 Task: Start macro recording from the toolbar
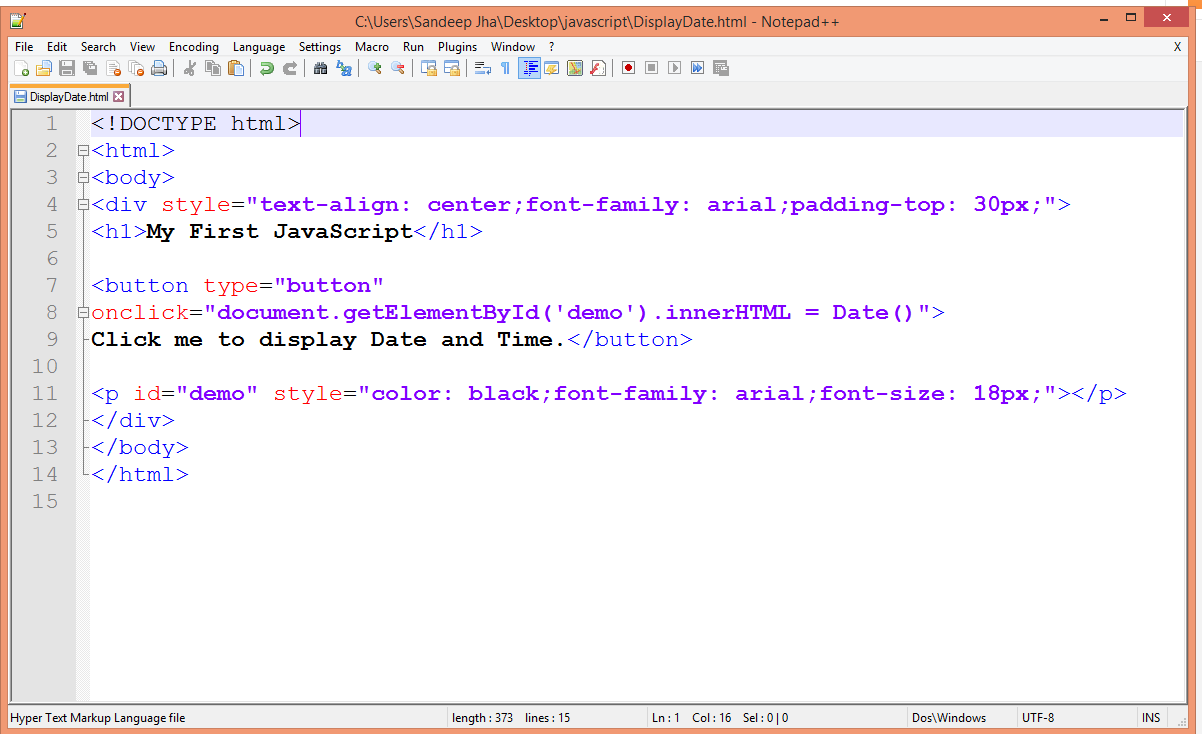(628, 68)
